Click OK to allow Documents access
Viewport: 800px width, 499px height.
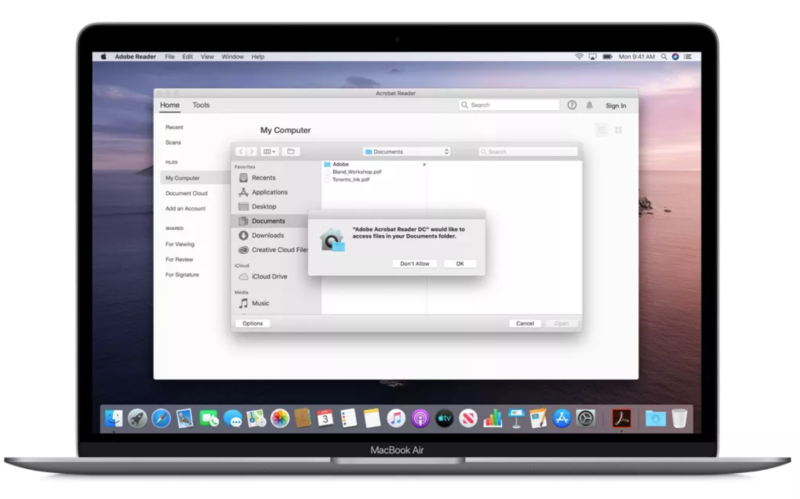click(x=460, y=263)
